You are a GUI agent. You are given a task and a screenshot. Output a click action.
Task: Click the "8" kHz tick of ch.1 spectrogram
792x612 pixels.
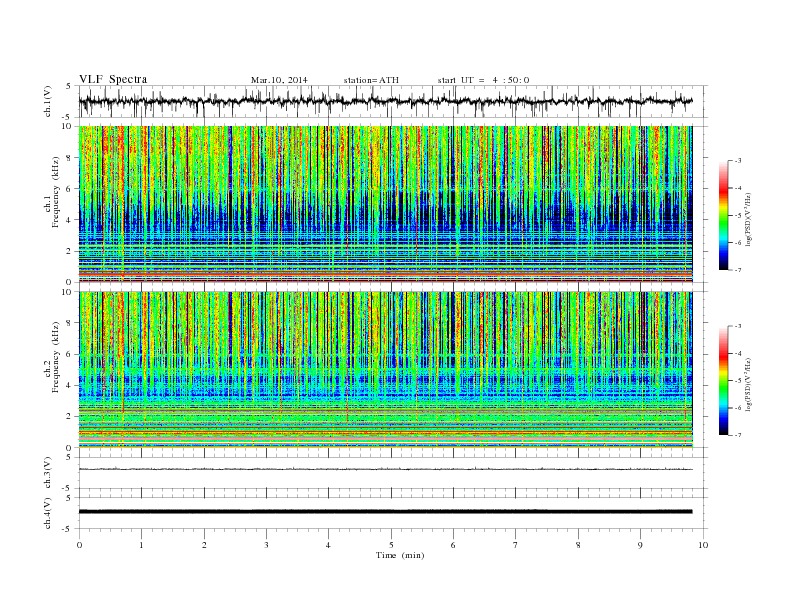(x=69, y=158)
